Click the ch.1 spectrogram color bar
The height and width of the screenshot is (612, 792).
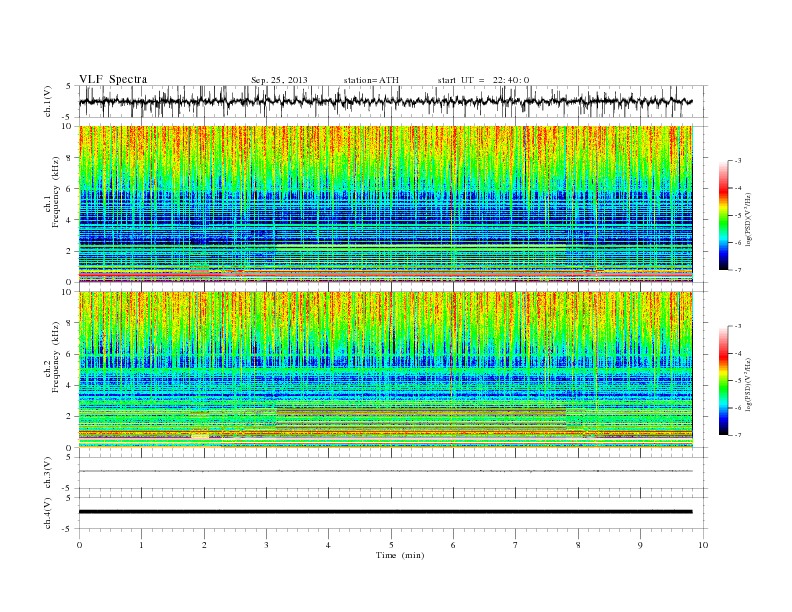pyautogui.click(x=723, y=215)
